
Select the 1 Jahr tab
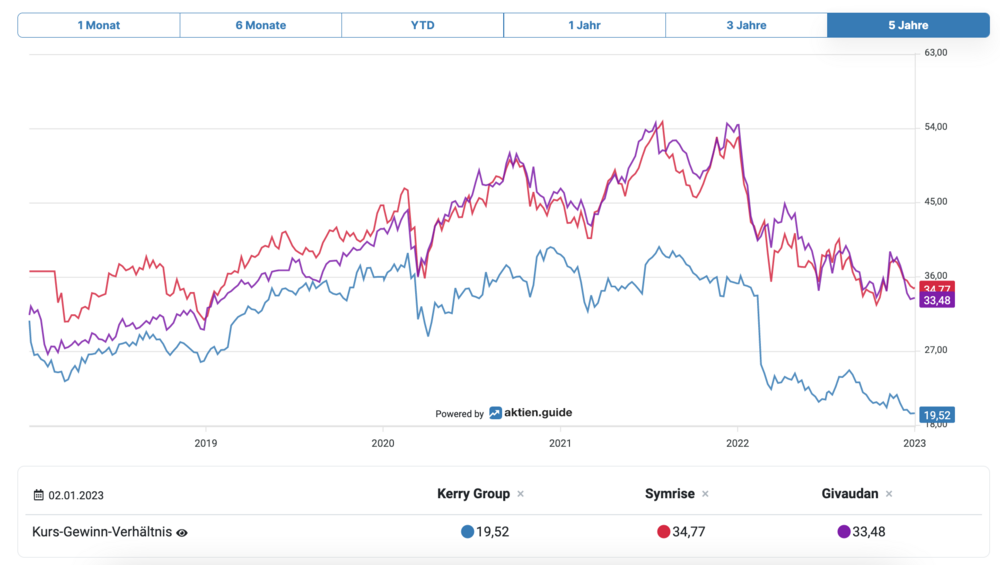pyautogui.click(x=584, y=25)
